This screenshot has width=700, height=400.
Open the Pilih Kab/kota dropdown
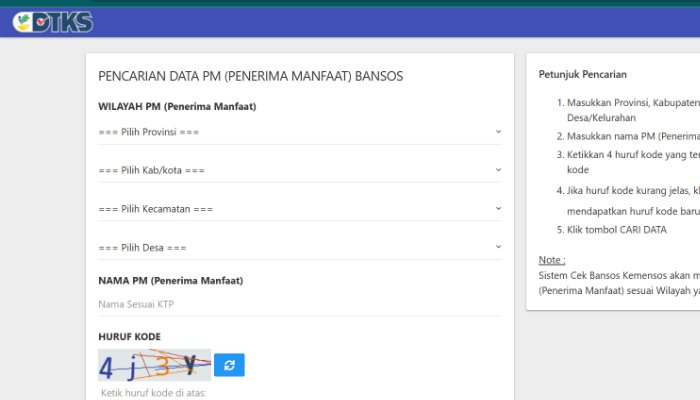point(300,170)
